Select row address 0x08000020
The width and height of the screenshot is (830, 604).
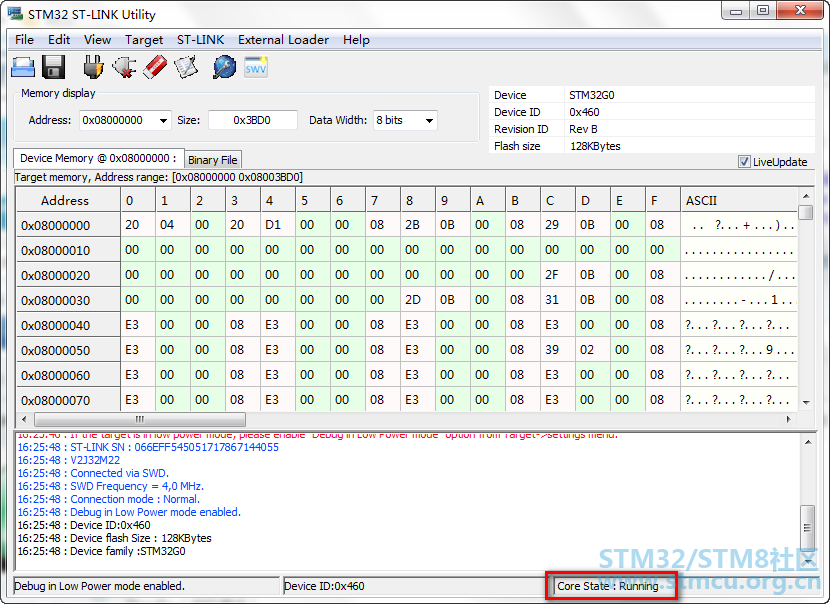pos(68,275)
